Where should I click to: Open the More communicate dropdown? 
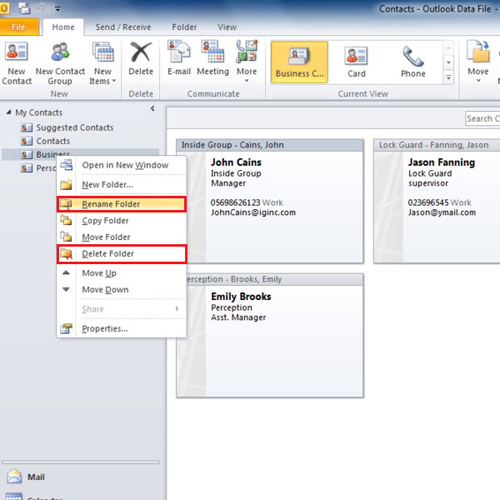point(247,62)
